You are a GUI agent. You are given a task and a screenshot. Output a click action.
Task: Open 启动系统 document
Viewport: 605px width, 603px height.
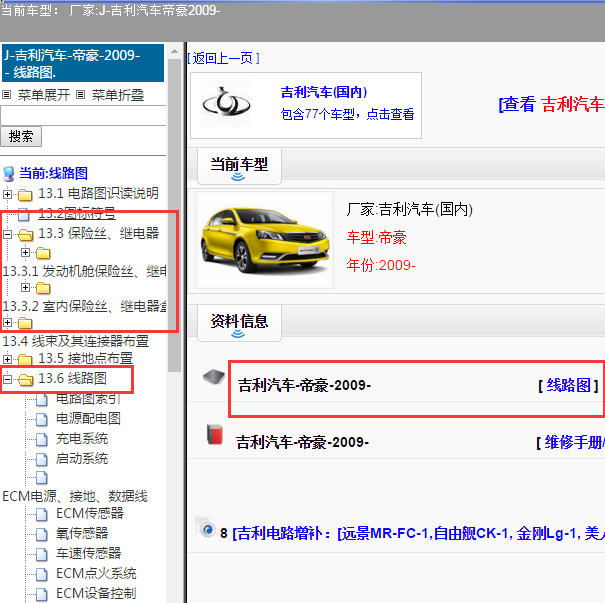point(82,458)
